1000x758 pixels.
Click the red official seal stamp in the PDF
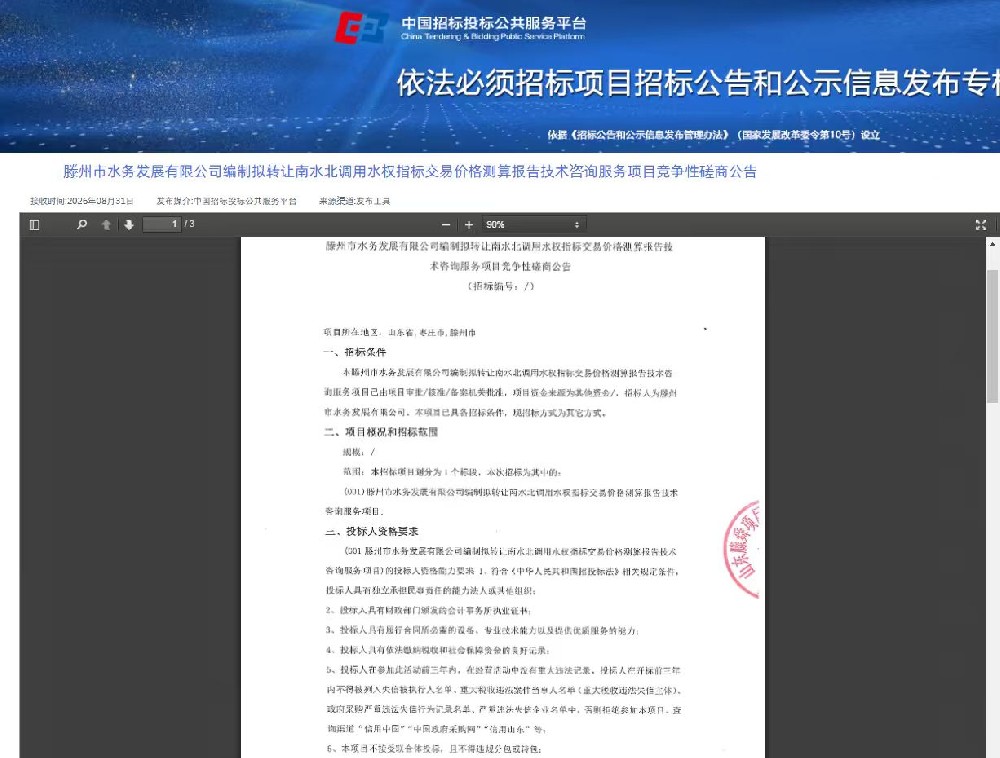point(742,550)
